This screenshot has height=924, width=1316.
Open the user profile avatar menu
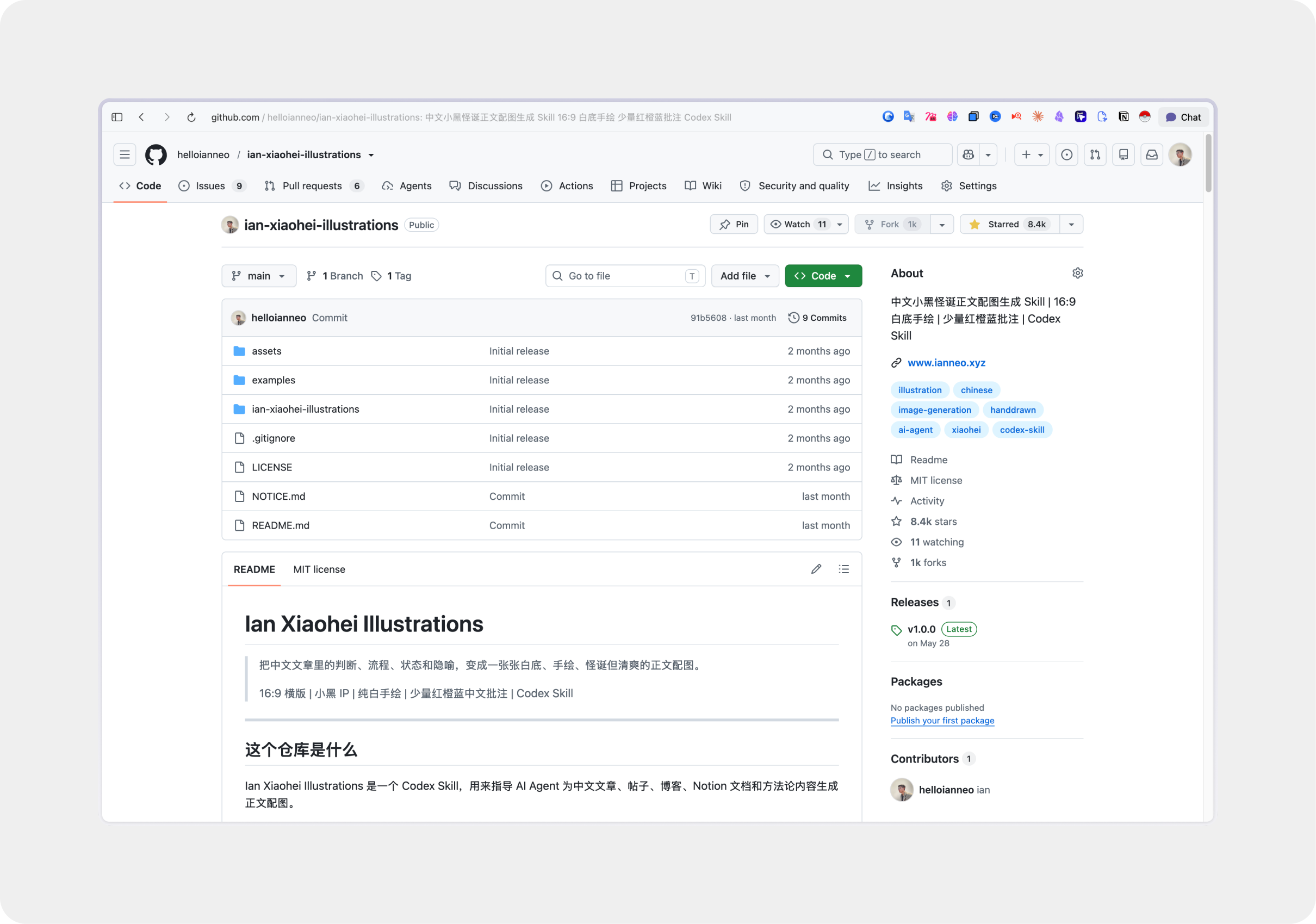pos(1180,155)
